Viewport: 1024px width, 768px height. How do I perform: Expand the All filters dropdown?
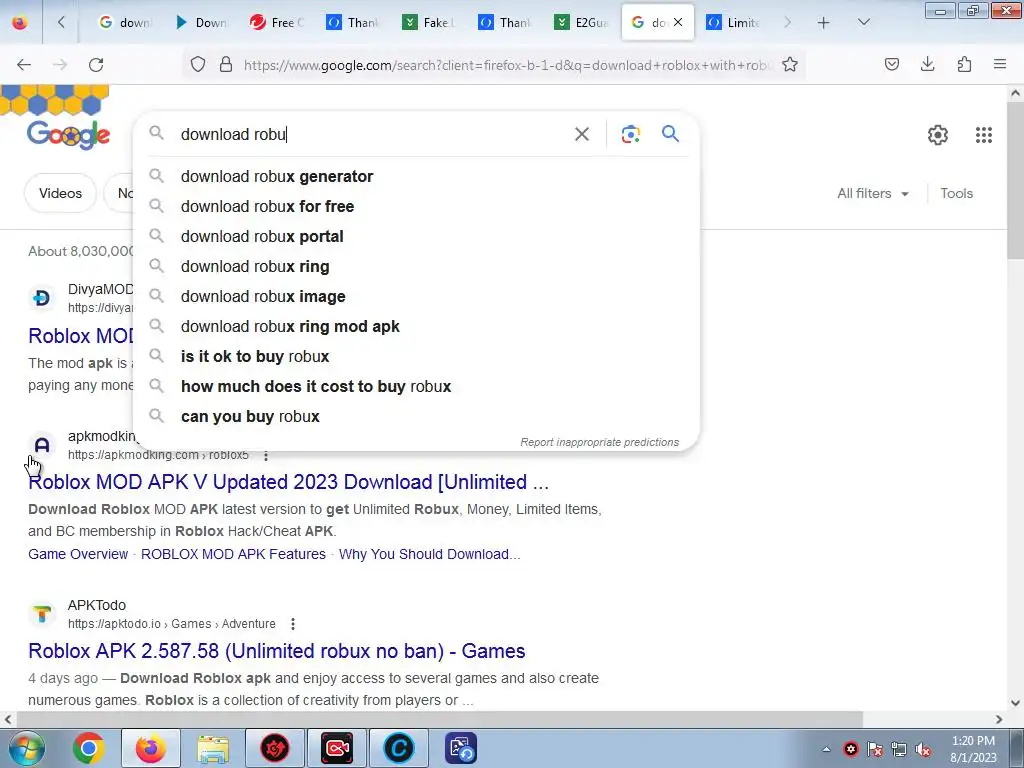(872, 193)
